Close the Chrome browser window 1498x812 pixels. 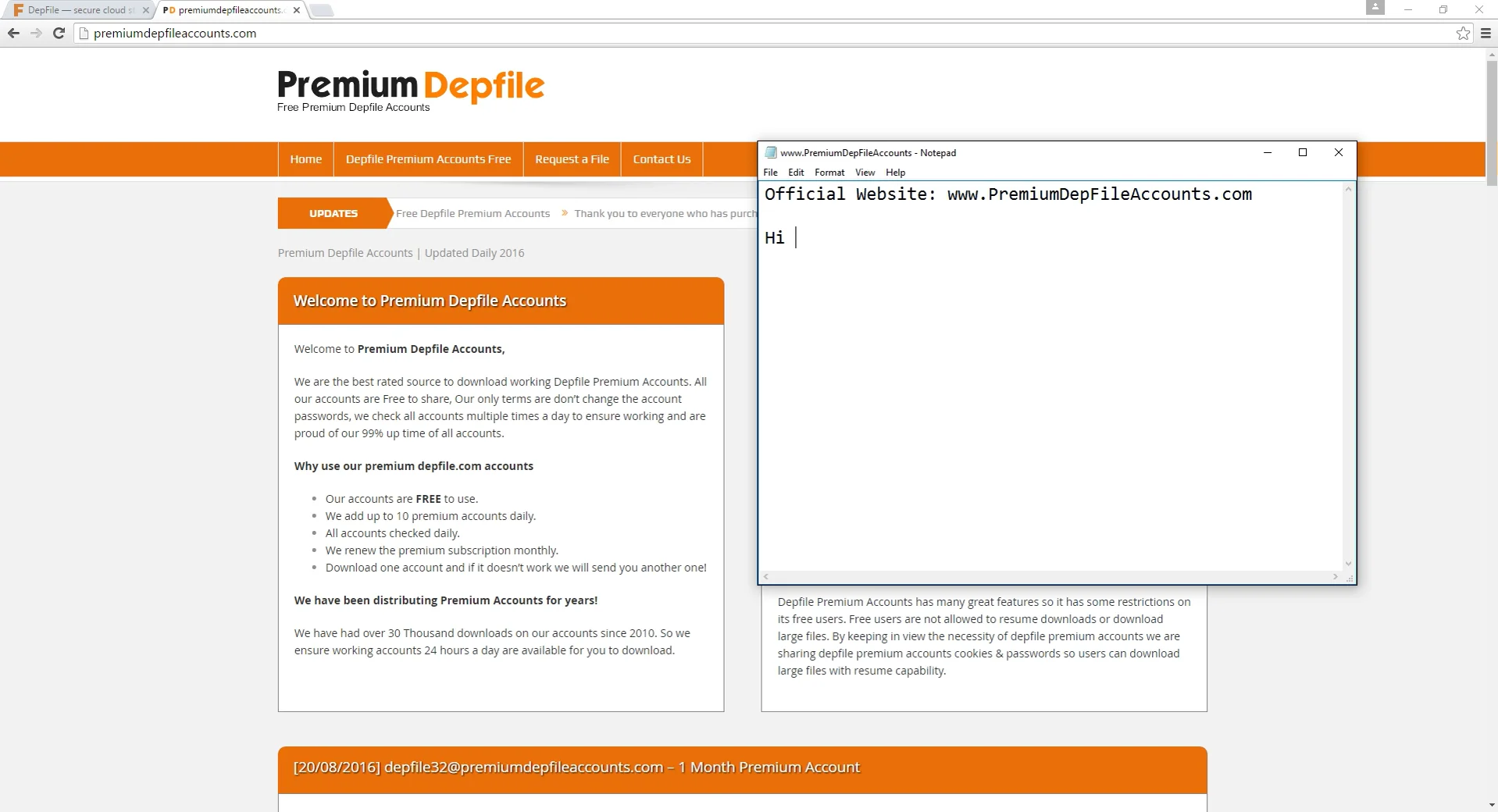point(1478,9)
